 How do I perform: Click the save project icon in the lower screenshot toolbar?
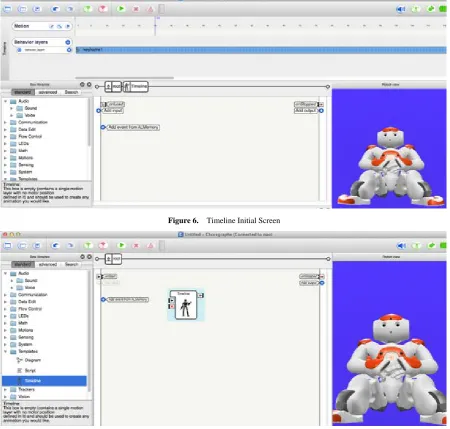click(37, 246)
